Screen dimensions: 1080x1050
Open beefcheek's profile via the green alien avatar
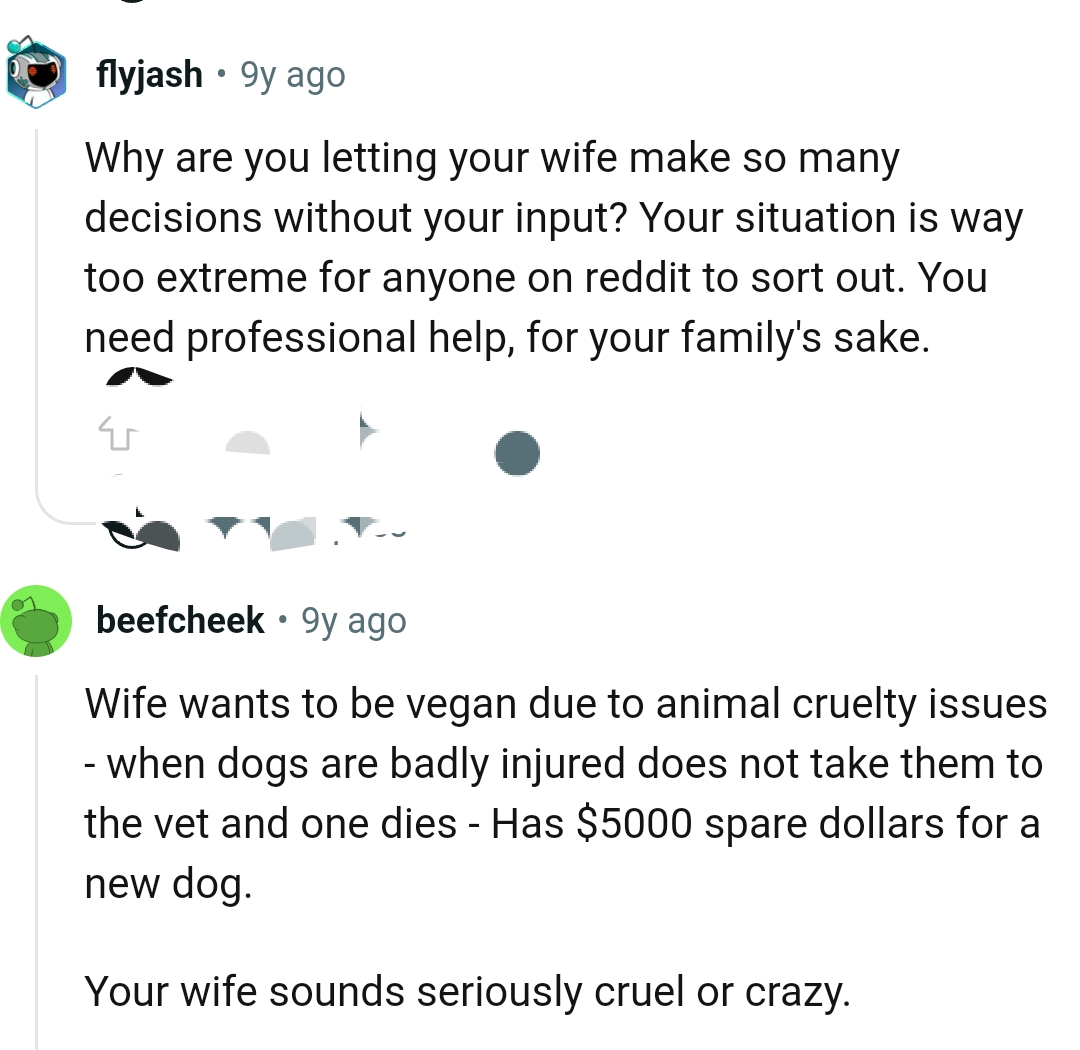click(x=37, y=620)
